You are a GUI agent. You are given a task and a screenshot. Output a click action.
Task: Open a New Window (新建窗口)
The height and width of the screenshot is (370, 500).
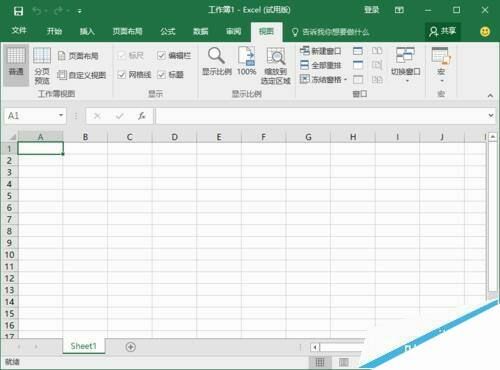pyautogui.click(x=321, y=51)
